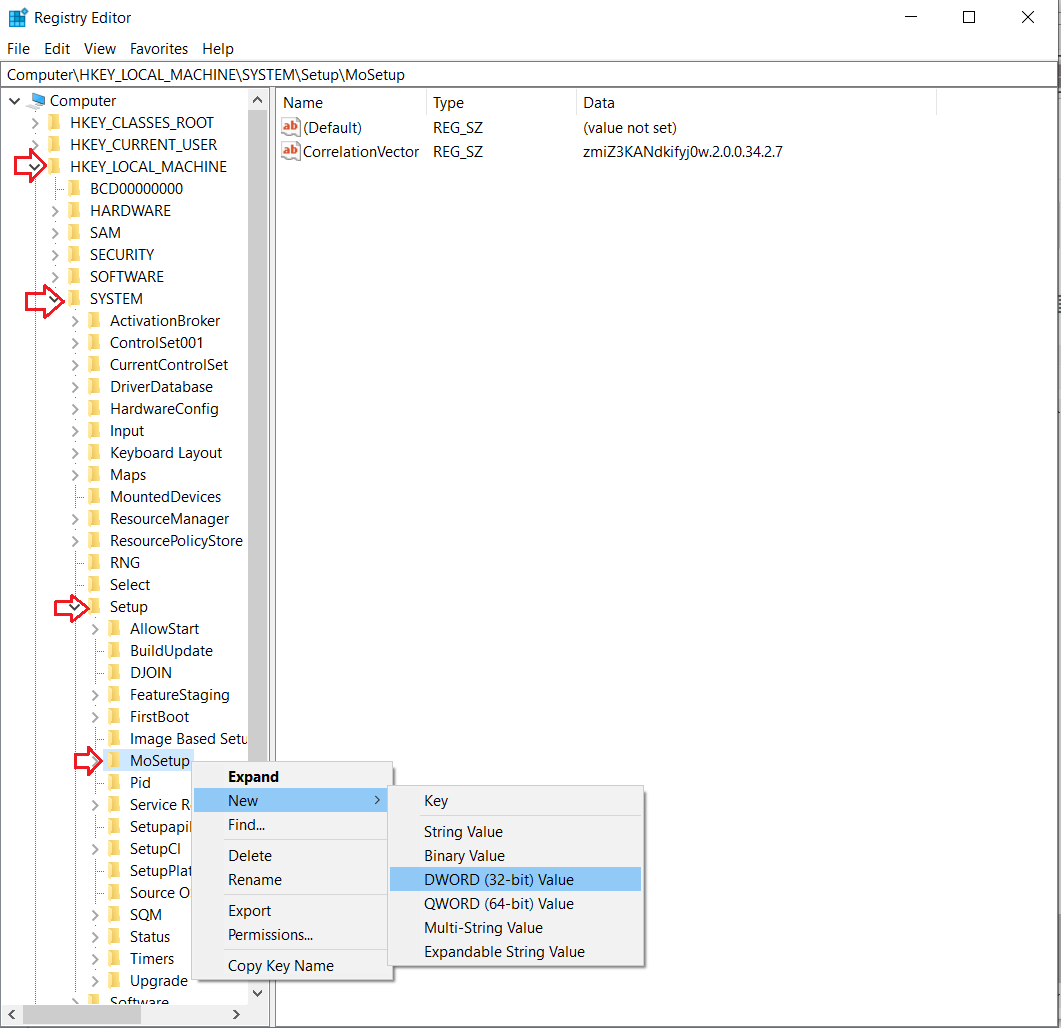Click the BCD00000000 folder icon

[x=75, y=189]
